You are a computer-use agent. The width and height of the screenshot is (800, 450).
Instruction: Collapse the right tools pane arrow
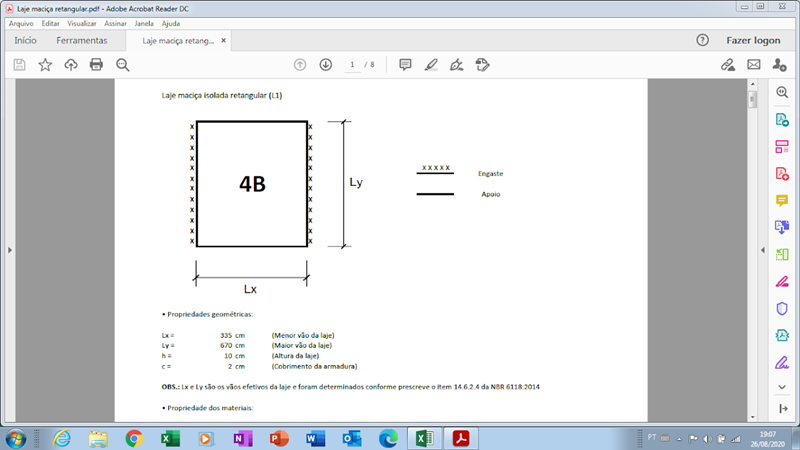pyautogui.click(x=763, y=250)
